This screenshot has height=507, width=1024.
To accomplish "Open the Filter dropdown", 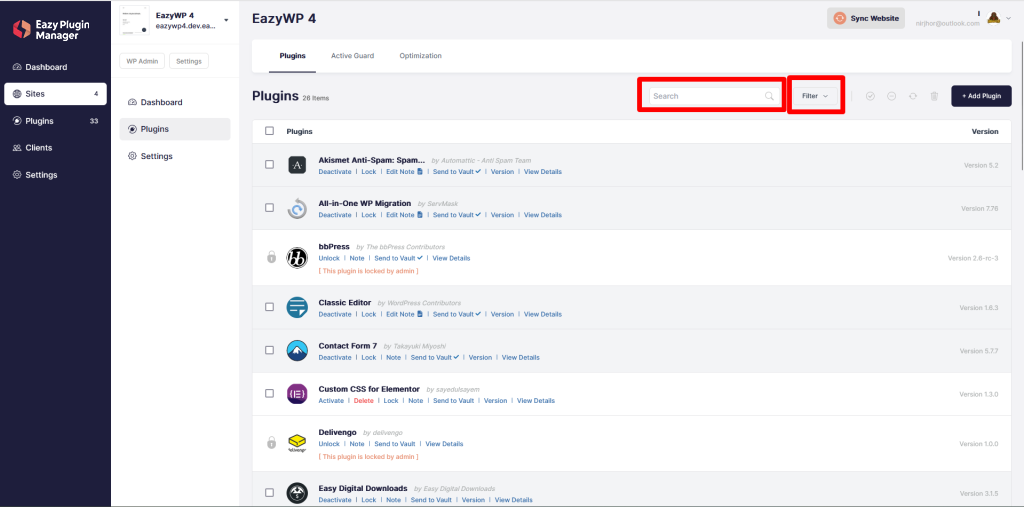I will (815, 96).
